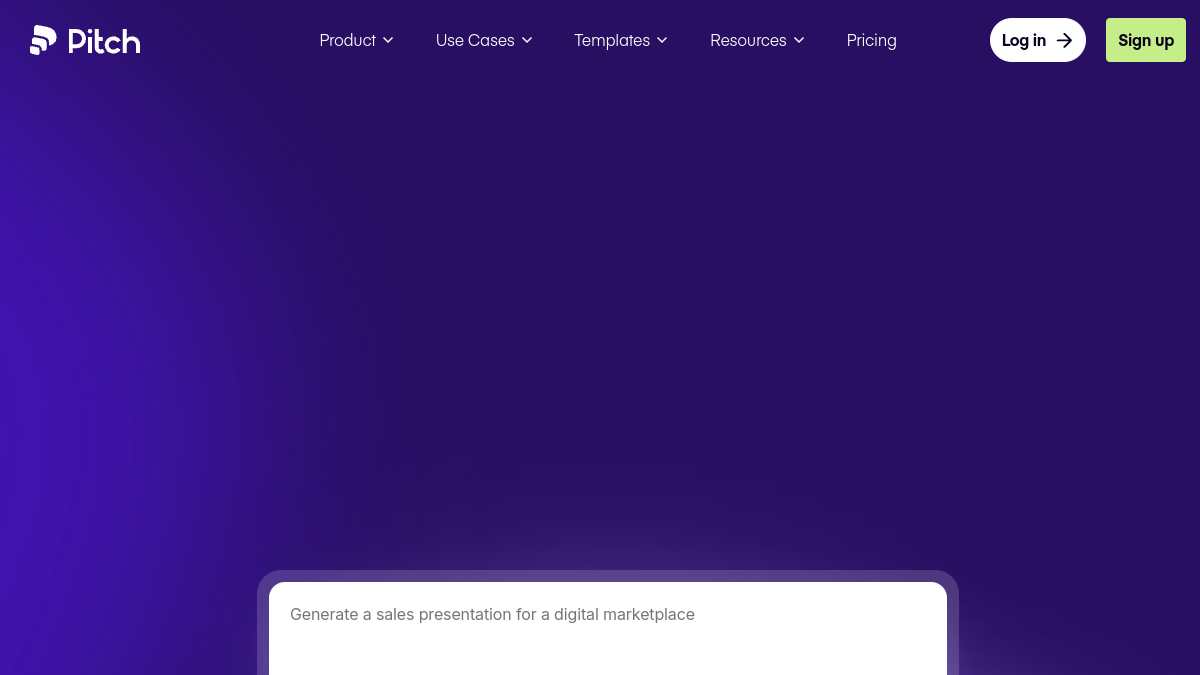The height and width of the screenshot is (675, 1200).
Task: Click the chevron next to Product
Action: (x=388, y=40)
